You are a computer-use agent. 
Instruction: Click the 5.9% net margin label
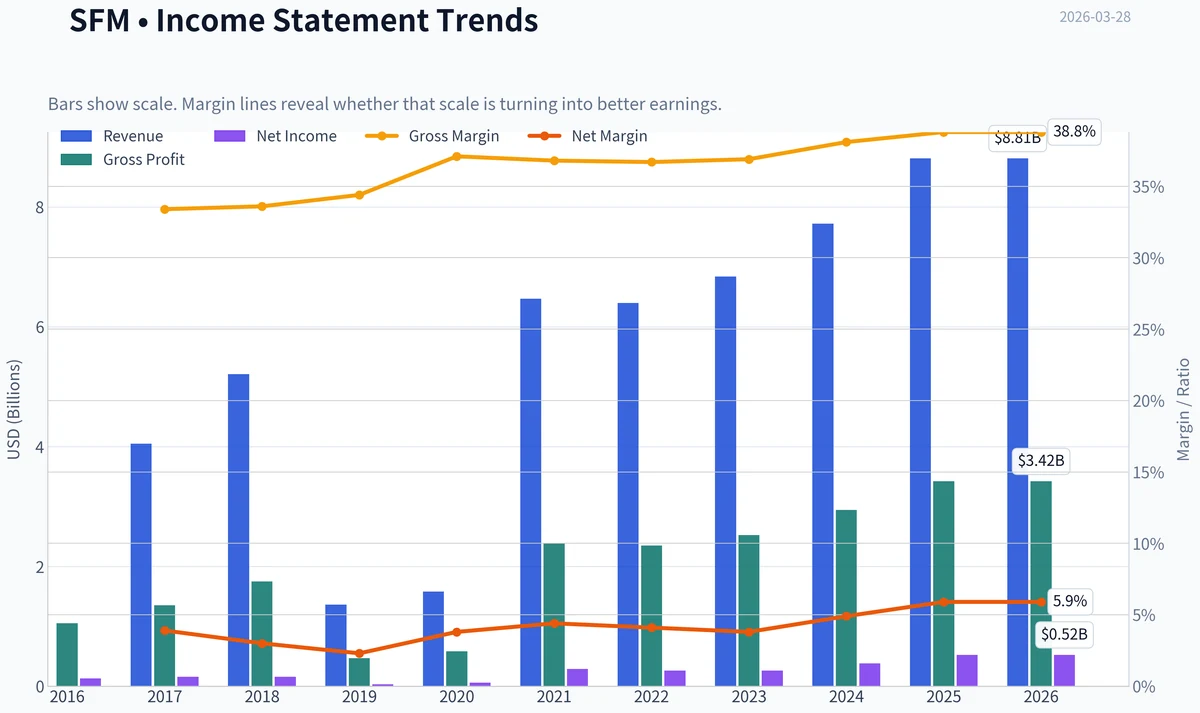coord(1070,602)
